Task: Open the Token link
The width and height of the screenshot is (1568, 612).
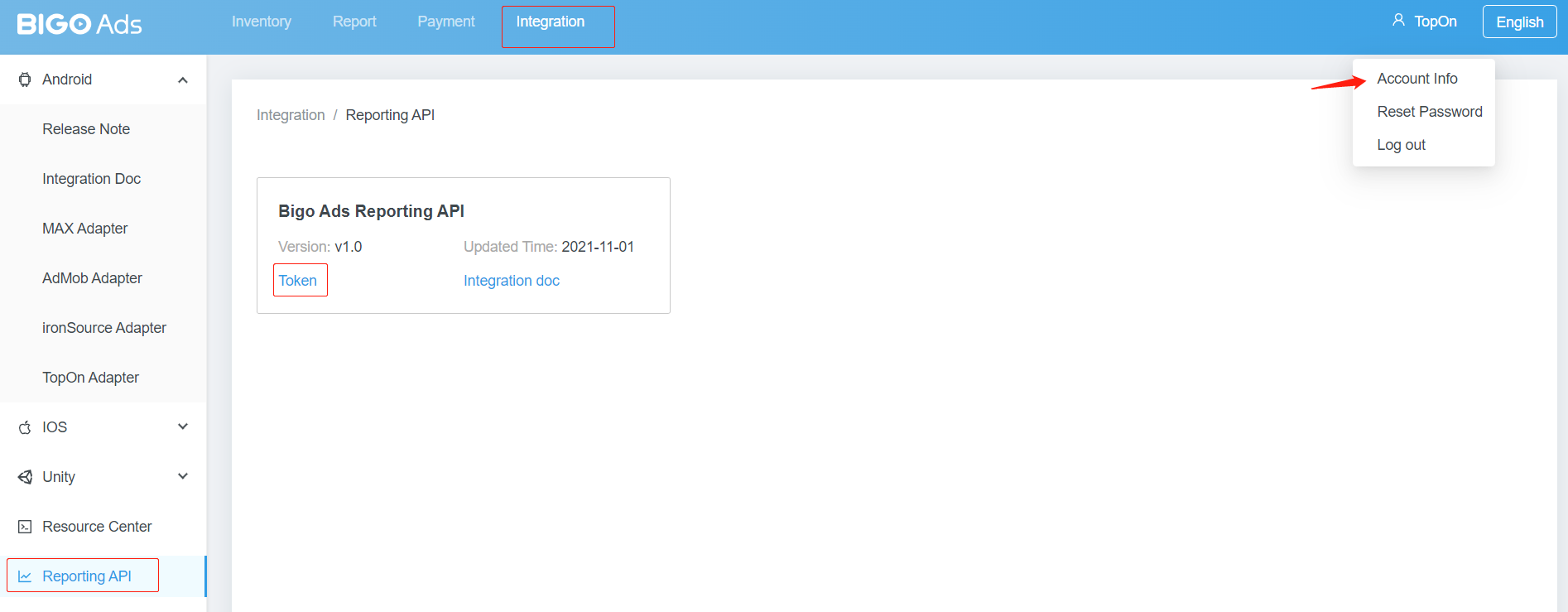Action: pos(298,281)
